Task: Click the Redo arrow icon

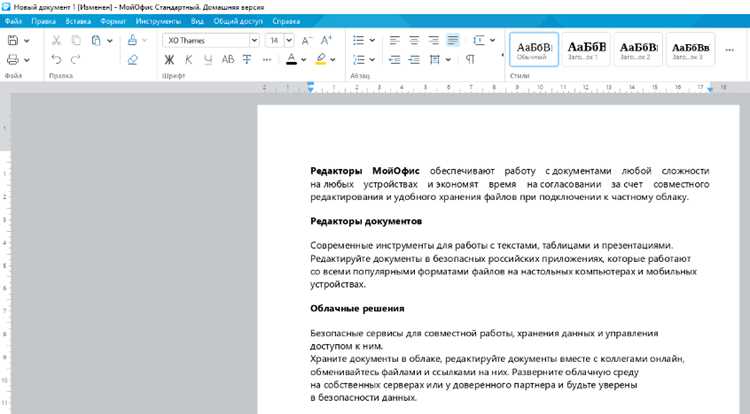Action: [x=76, y=60]
